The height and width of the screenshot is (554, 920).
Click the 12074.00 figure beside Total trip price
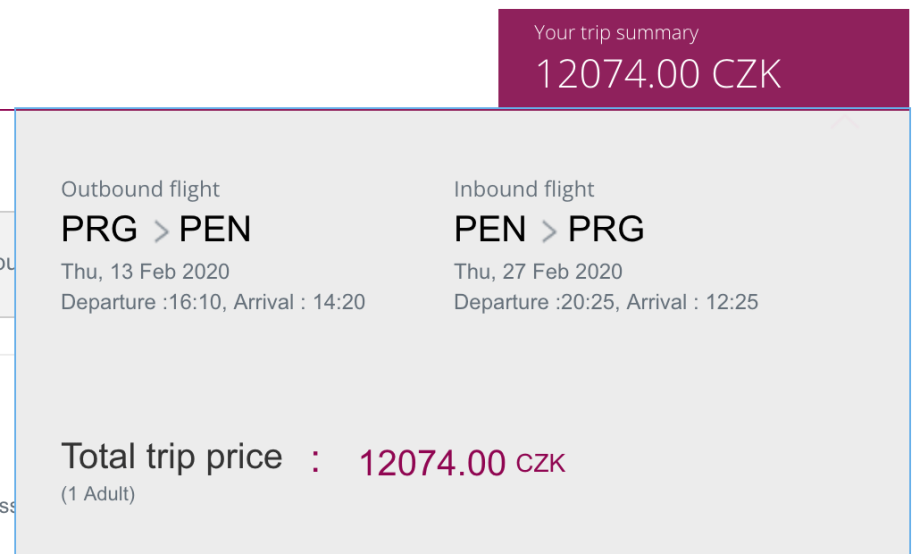click(432, 463)
